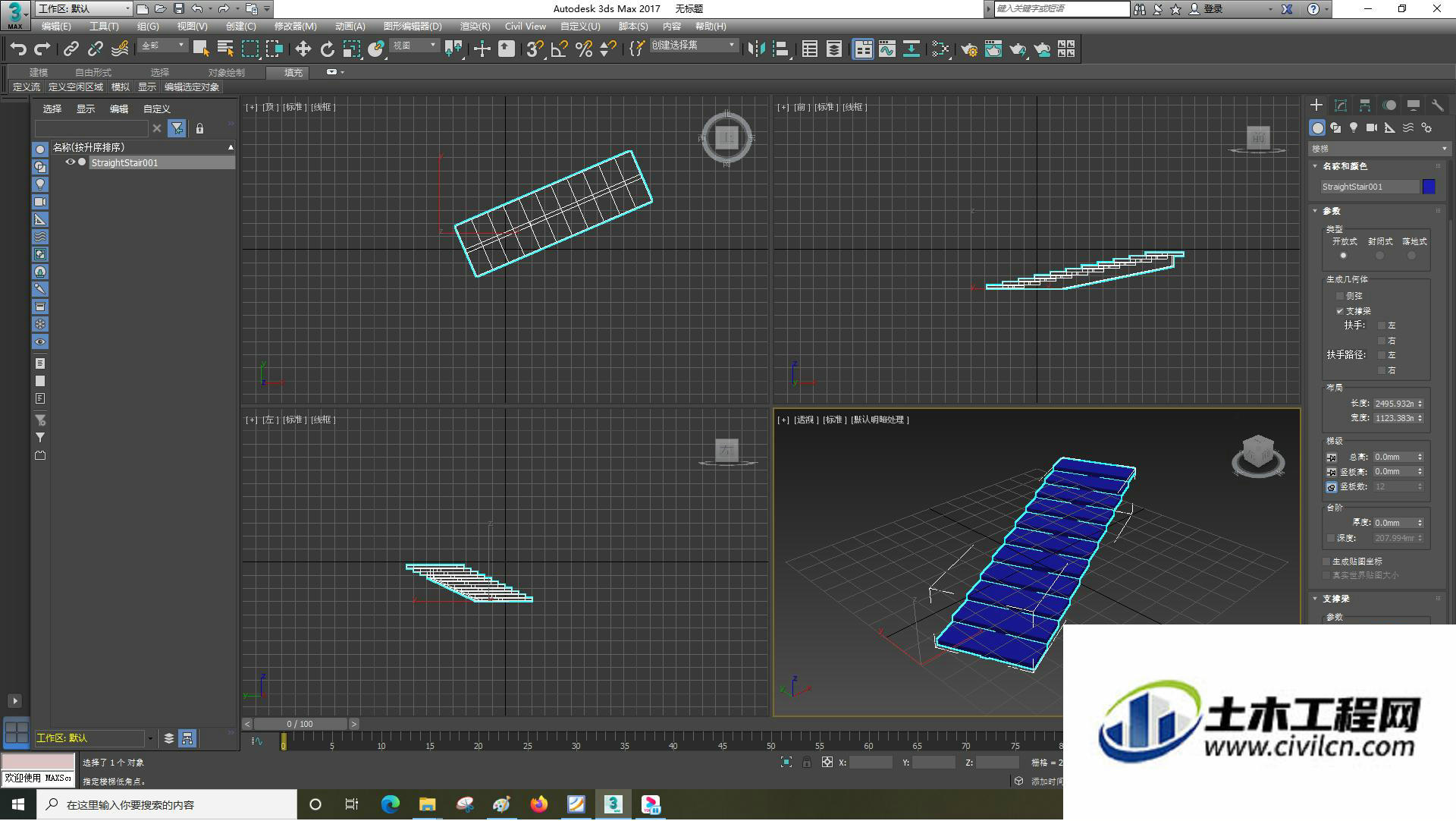The width and height of the screenshot is (1456, 821).
Task: Enable the Stringers checkbox
Action: tap(1340, 296)
